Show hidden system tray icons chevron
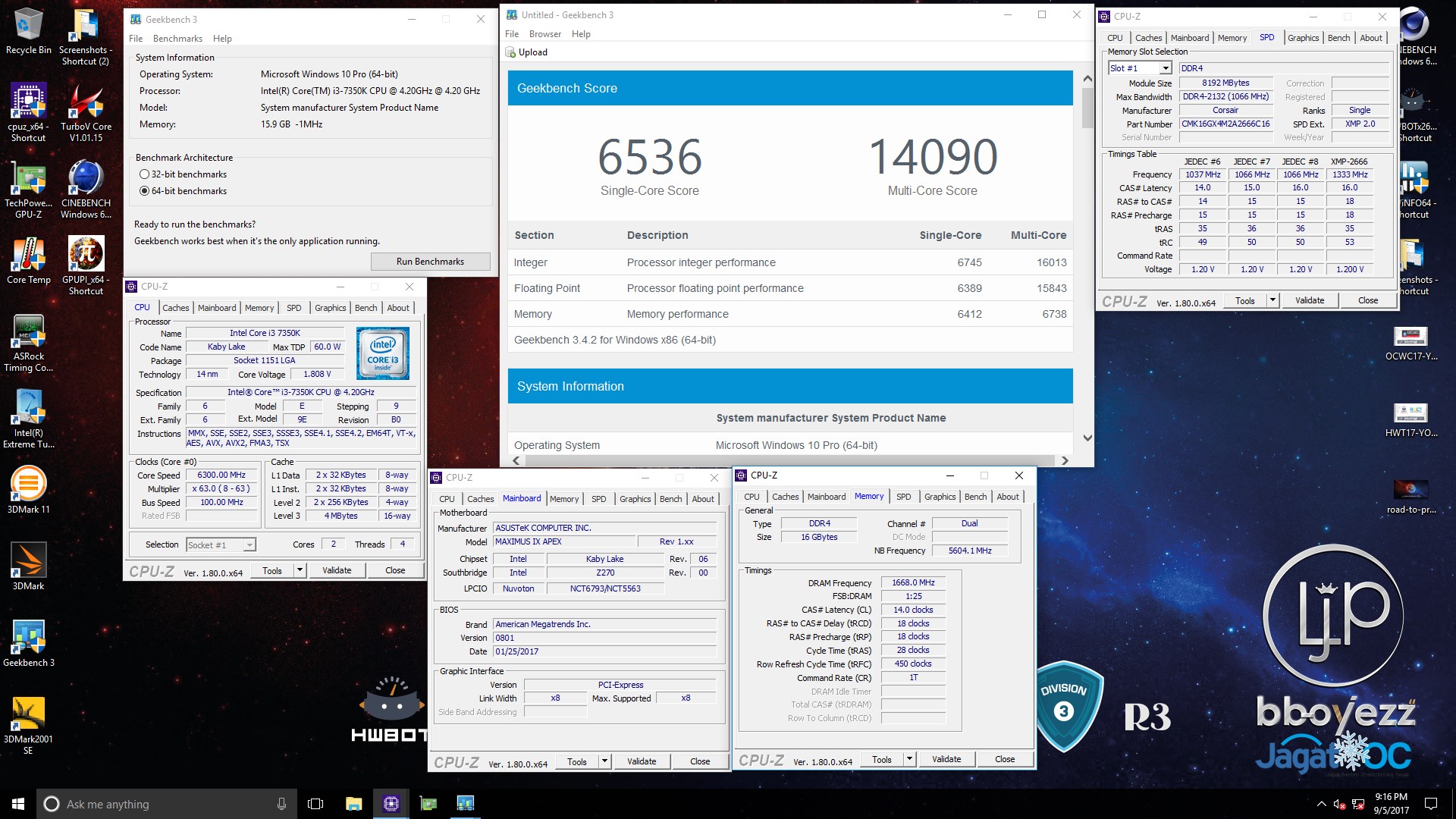Viewport: 1456px width, 819px height. 1321,804
